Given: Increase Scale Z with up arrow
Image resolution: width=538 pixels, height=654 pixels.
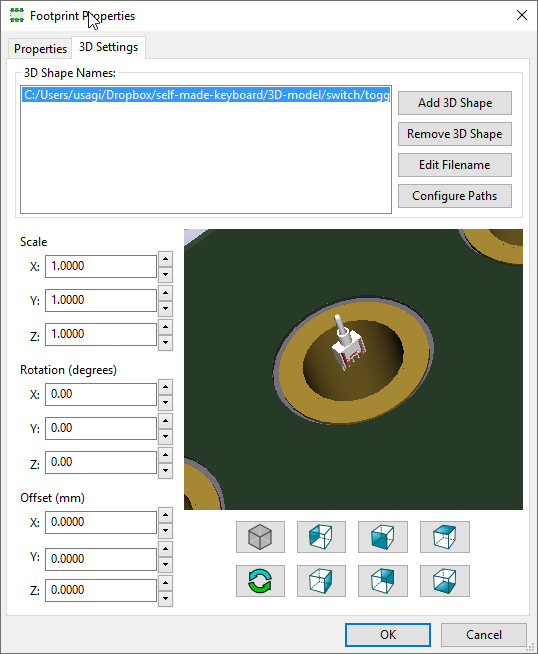Looking at the screenshot, I should 166,327.
